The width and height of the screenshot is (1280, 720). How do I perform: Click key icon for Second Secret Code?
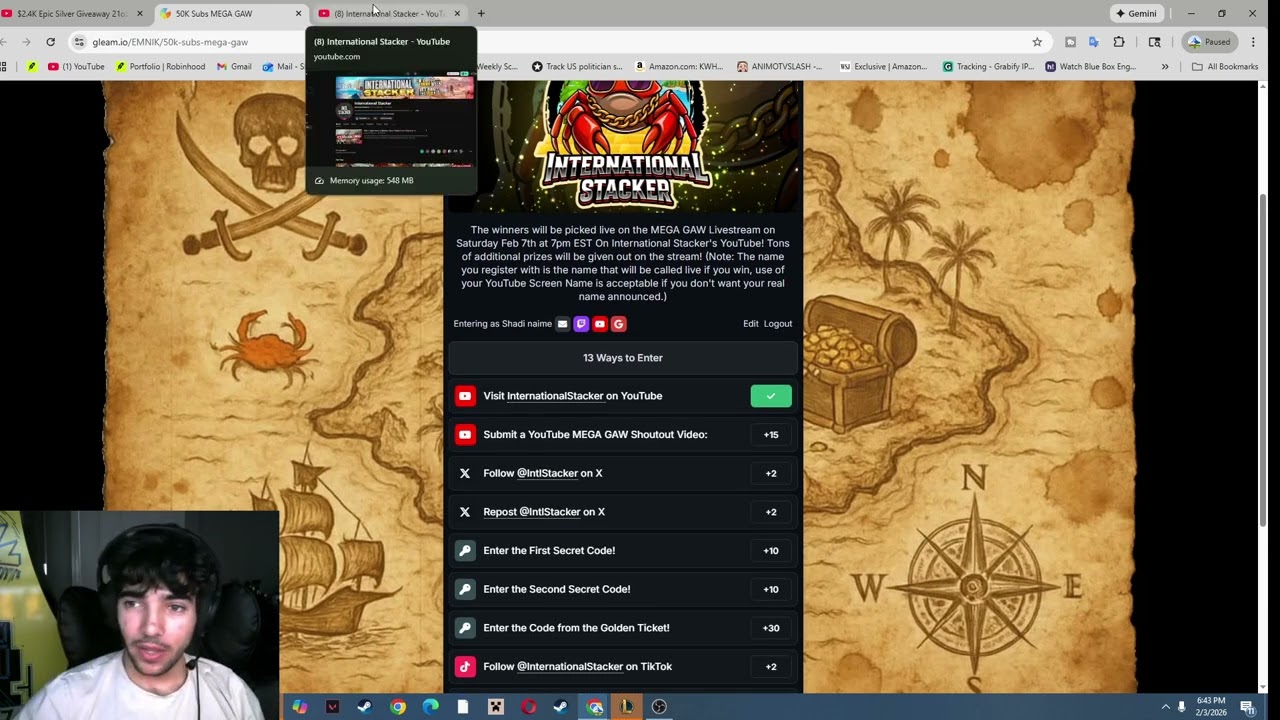(465, 589)
